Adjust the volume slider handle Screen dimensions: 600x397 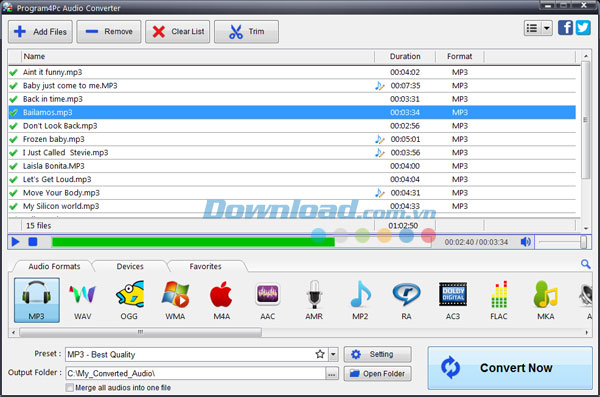[583, 242]
